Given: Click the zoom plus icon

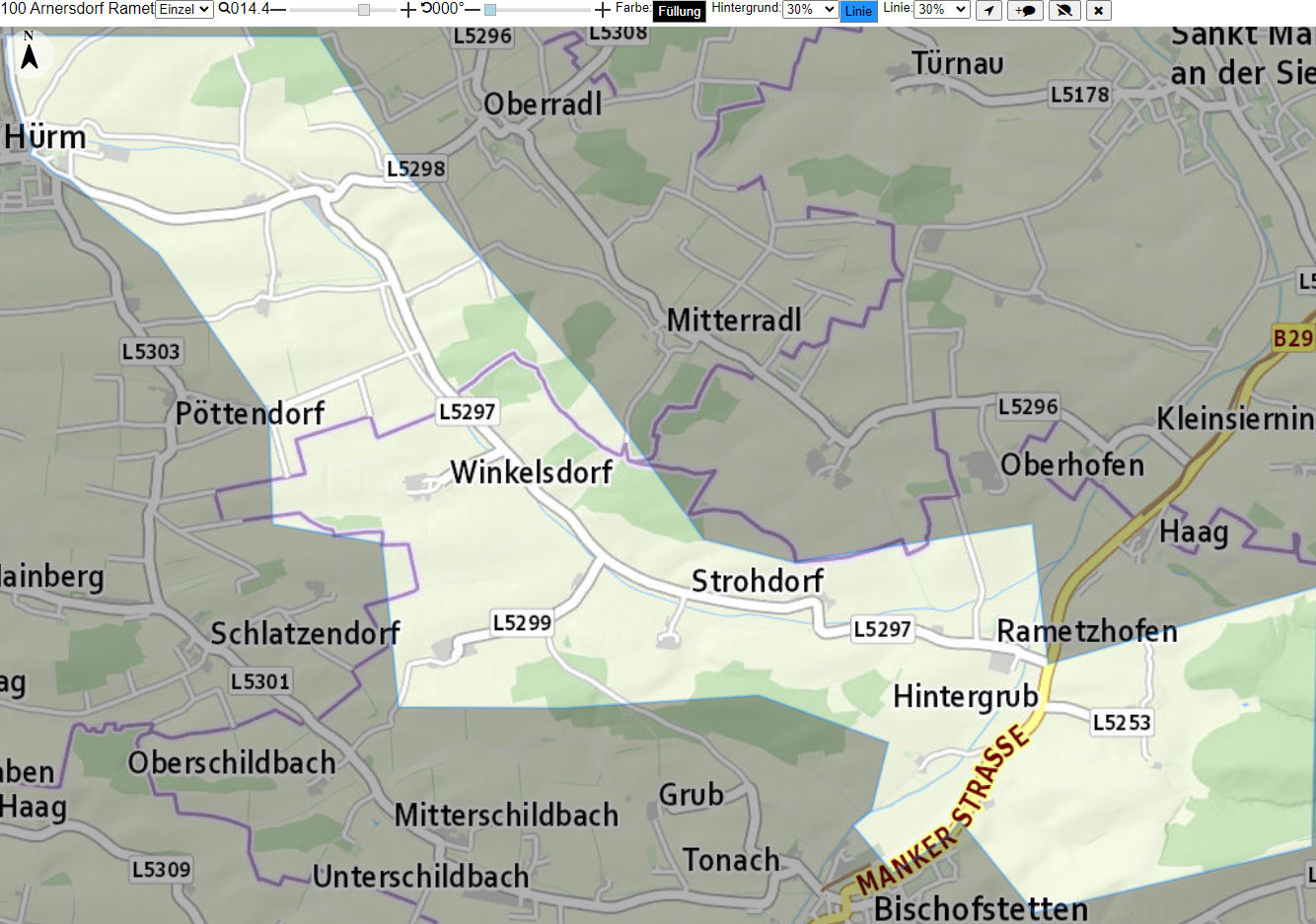Looking at the screenshot, I should coord(408,9).
